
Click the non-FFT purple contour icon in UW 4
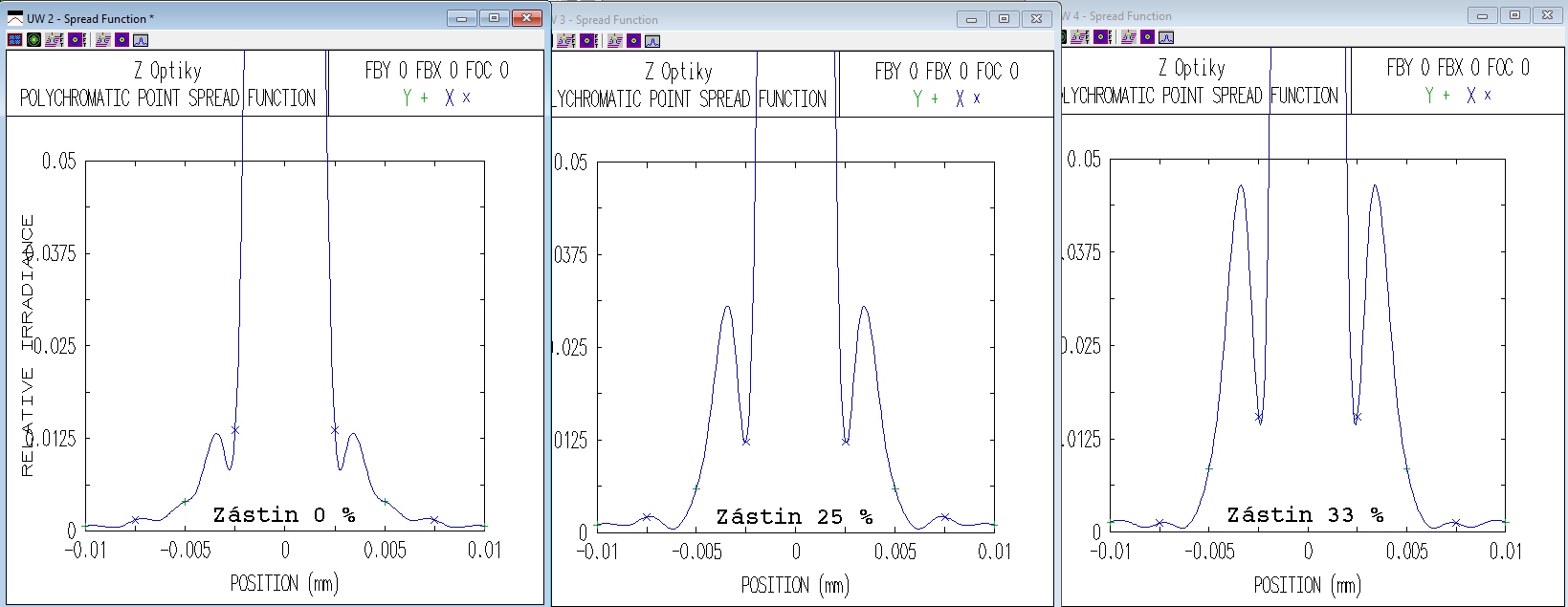1147,37
